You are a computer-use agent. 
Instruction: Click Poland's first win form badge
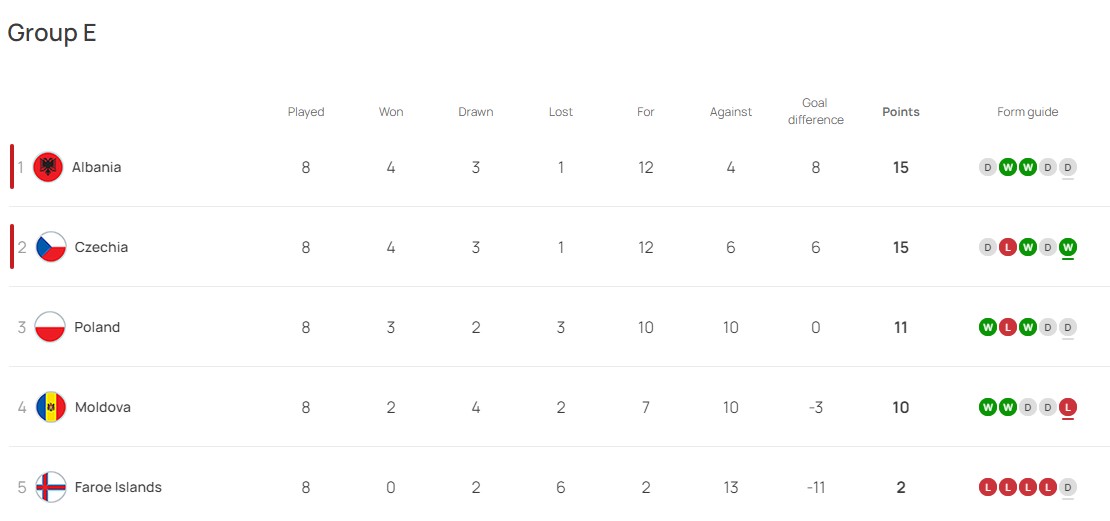click(x=988, y=327)
